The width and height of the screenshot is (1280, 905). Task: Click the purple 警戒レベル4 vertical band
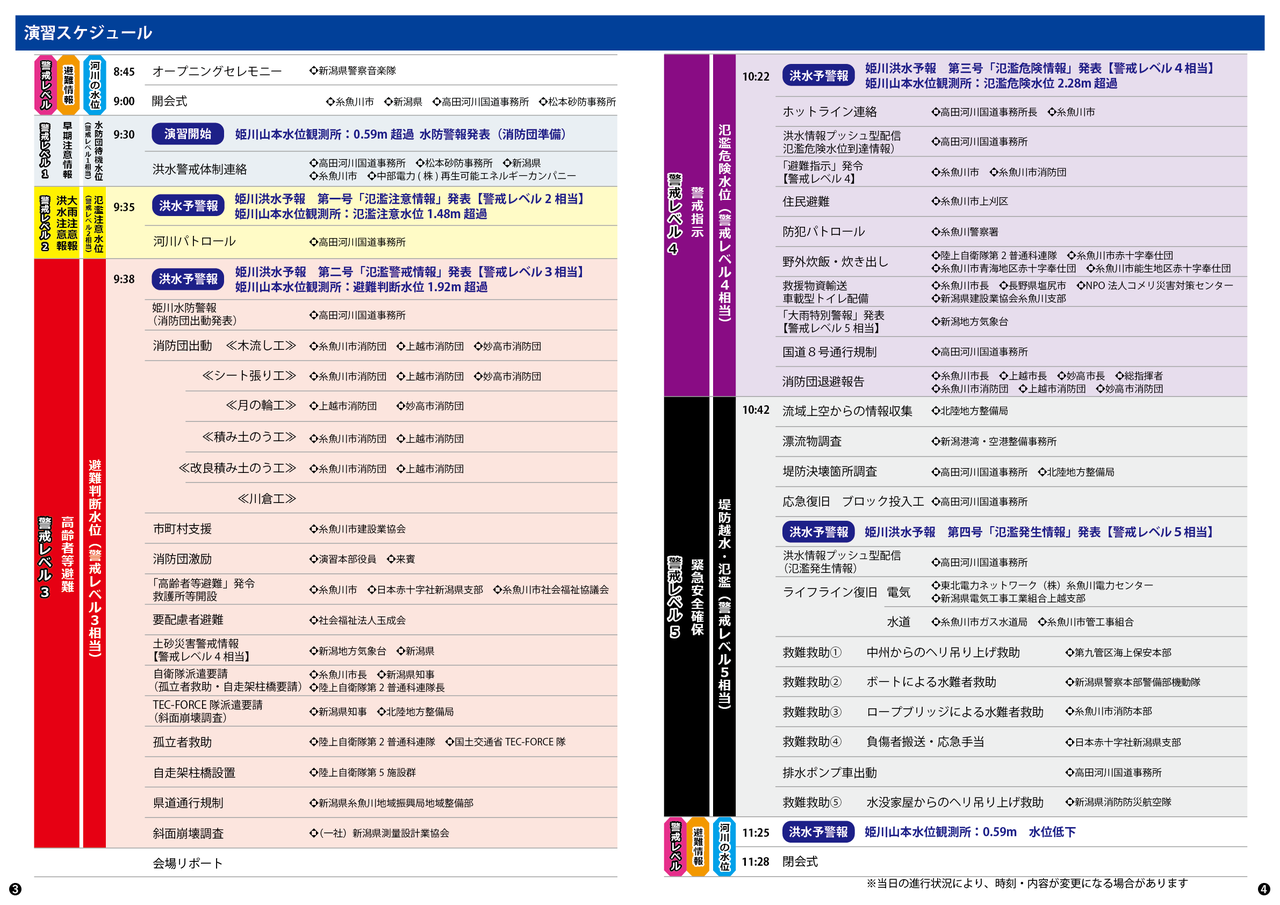[685, 225]
